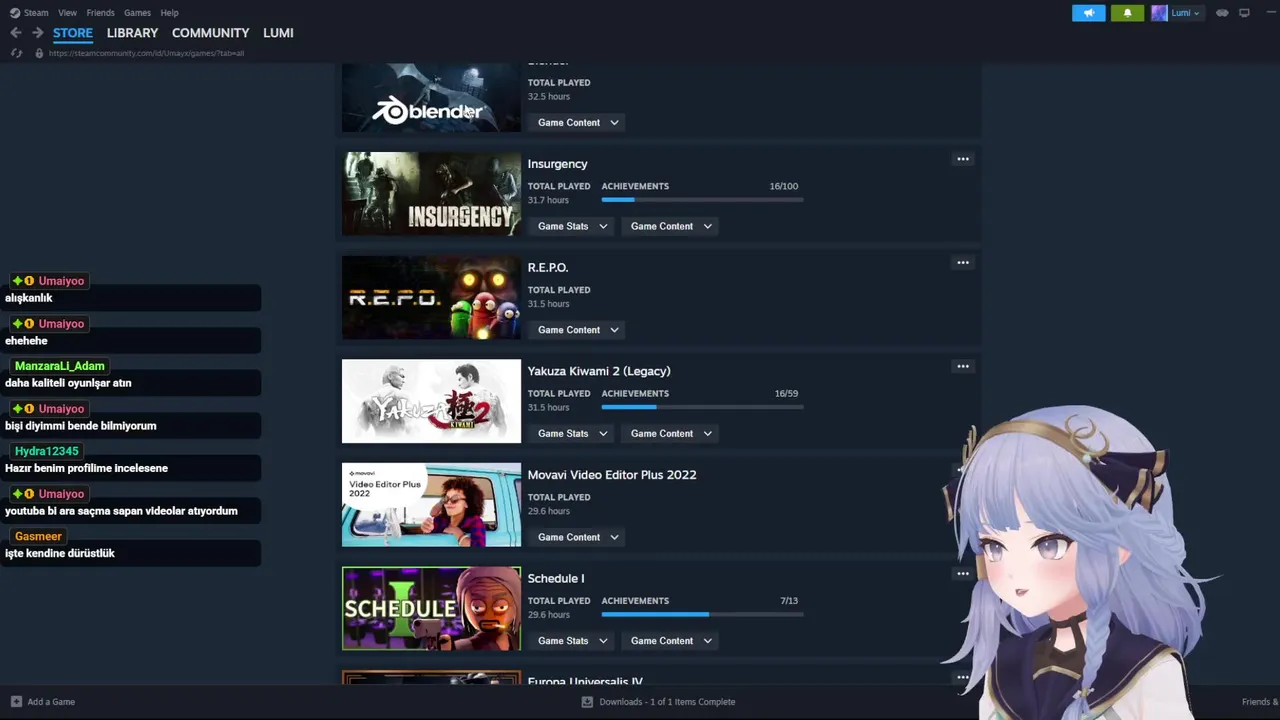
Task: Switch to the STORE tab
Action: (x=73, y=33)
